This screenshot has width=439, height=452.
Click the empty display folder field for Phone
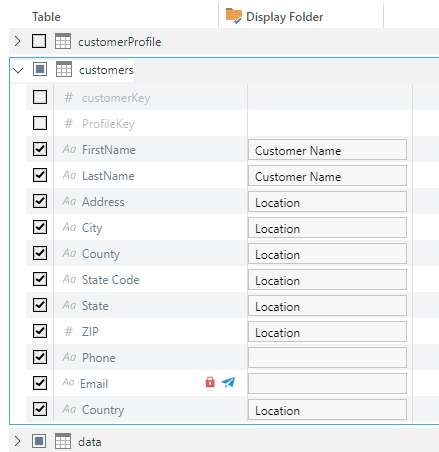pyautogui.click(x=327, y=357)
